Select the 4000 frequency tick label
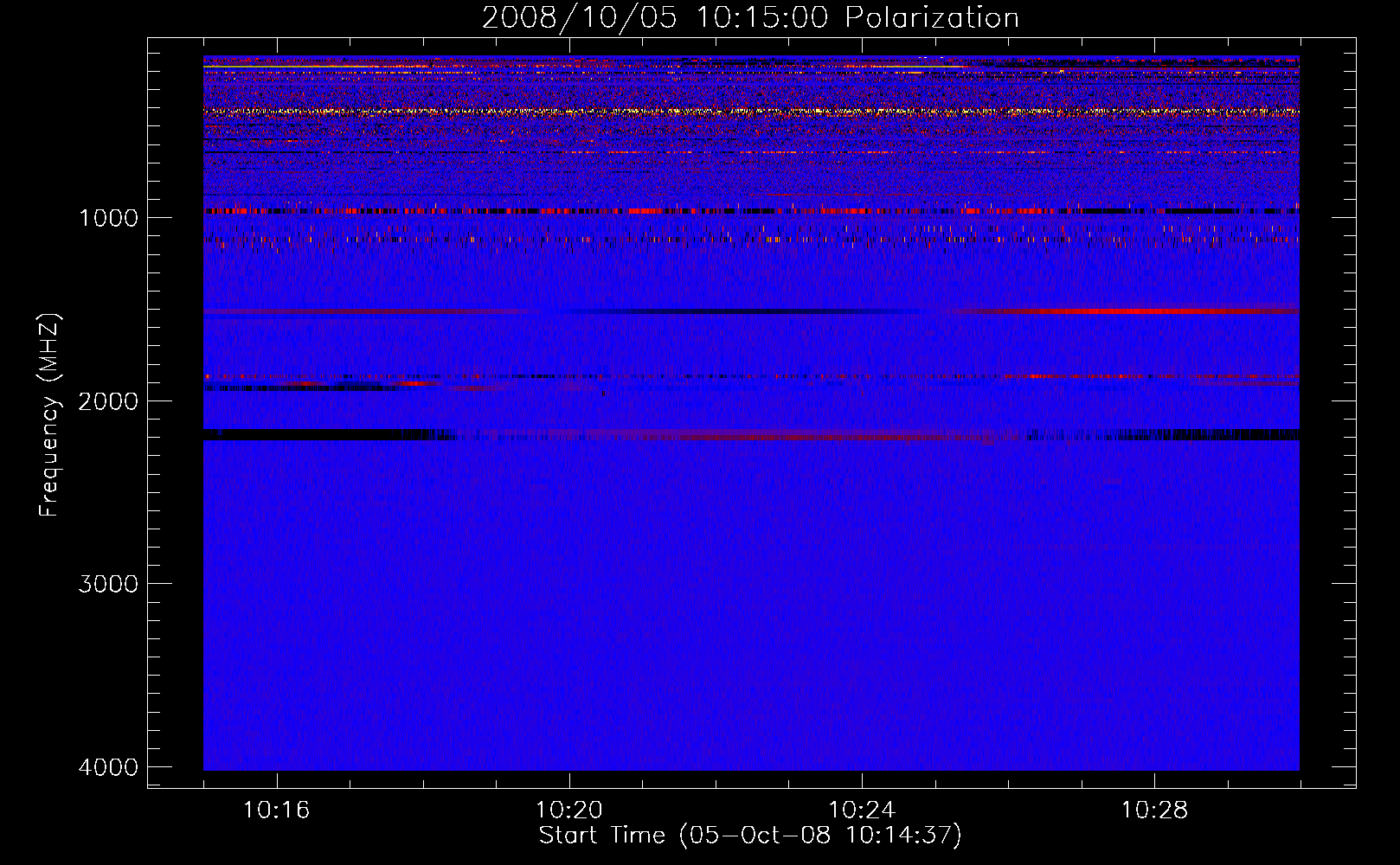The height and width of the screenshot is (865, 1400). tap(108, 767)
